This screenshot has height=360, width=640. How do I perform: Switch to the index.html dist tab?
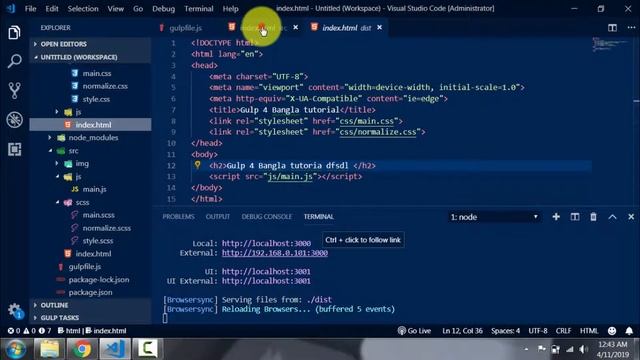click(x=346, y=28)
